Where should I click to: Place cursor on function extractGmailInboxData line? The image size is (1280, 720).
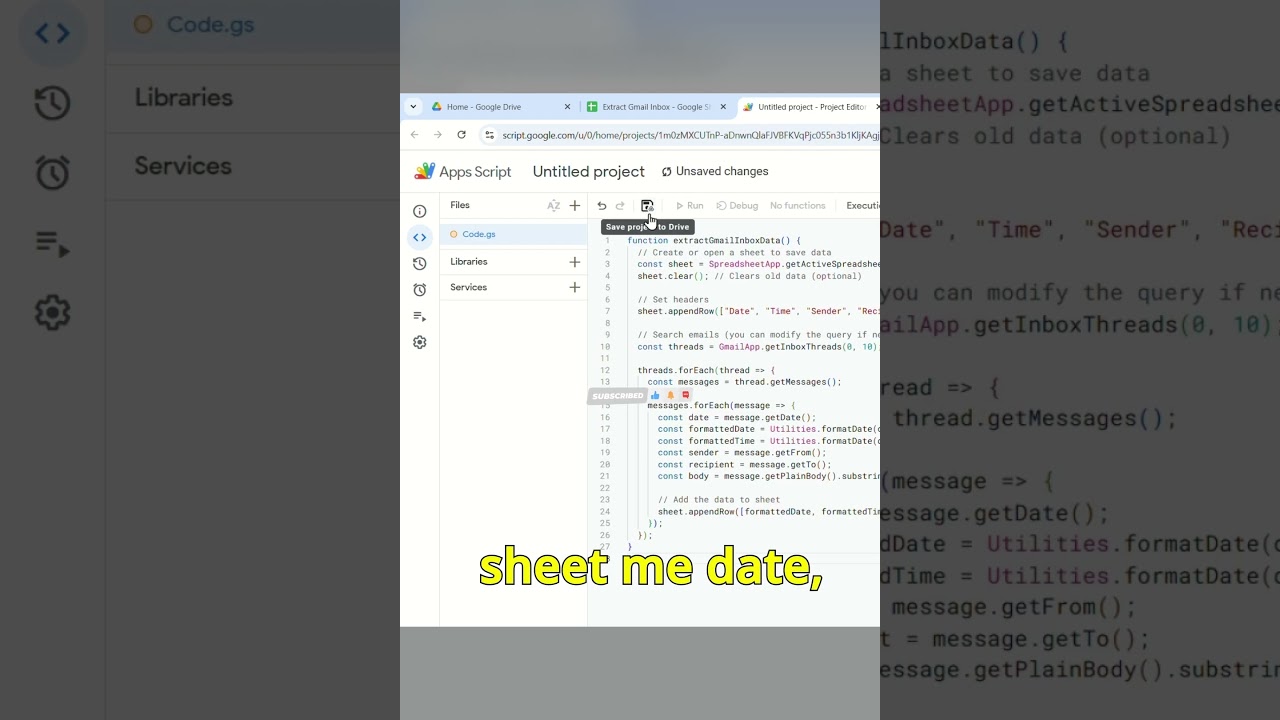[714, 241]
